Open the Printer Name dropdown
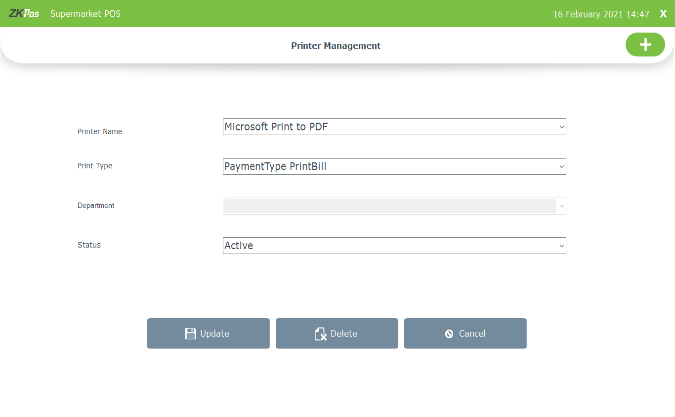675x417 pixels. click(x=394, y=127)
